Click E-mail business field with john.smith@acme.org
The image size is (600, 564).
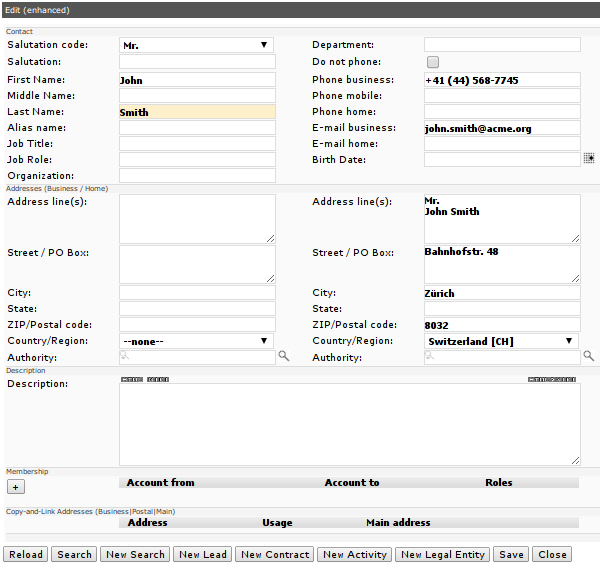[502, 128]
